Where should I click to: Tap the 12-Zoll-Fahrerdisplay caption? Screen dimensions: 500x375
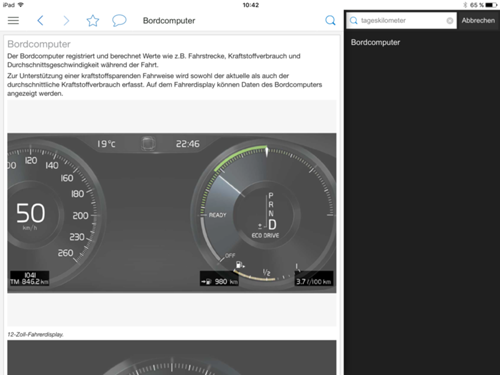35,334
